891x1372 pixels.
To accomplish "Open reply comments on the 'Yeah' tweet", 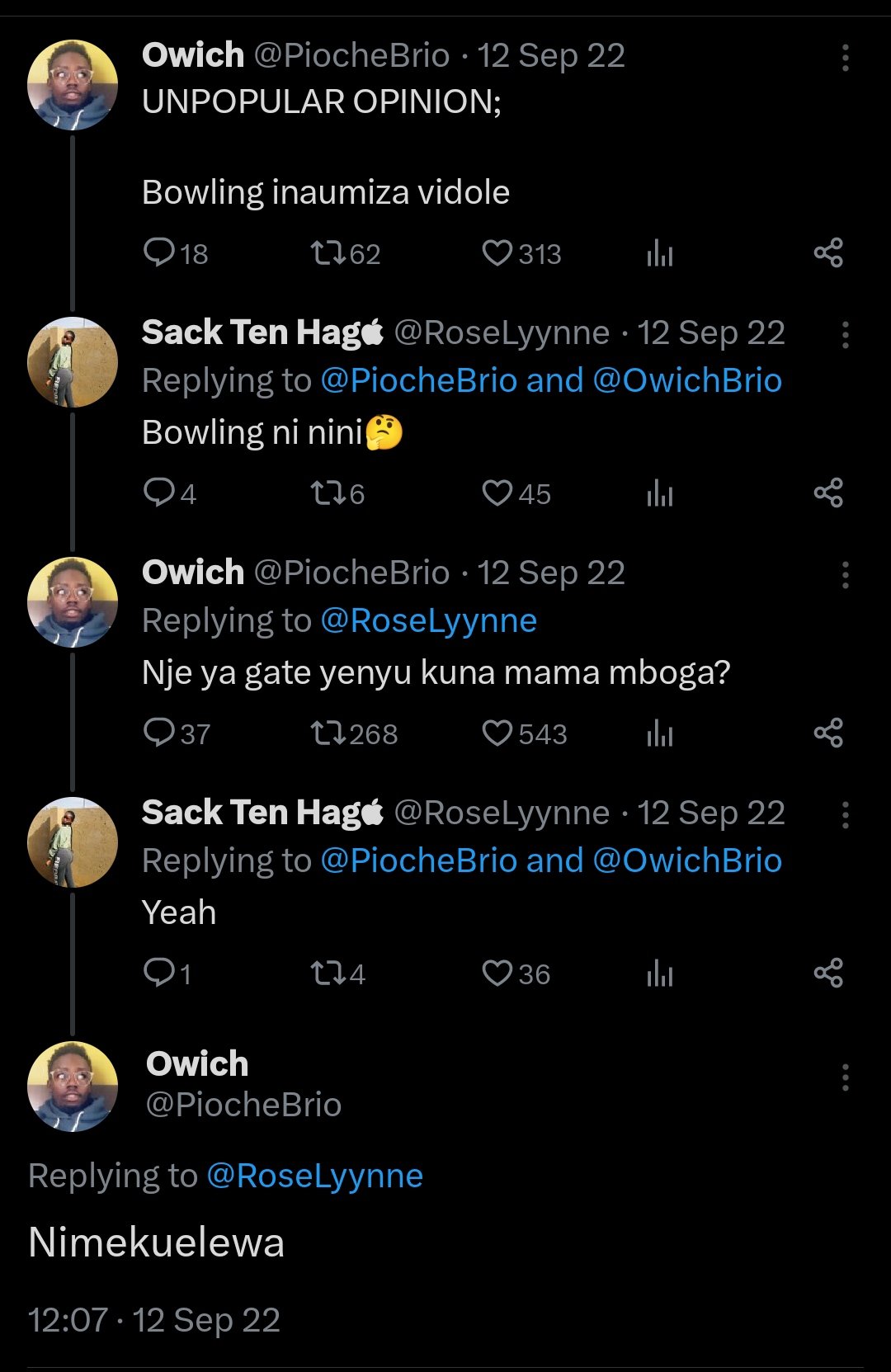I will [x=158, y=973].
